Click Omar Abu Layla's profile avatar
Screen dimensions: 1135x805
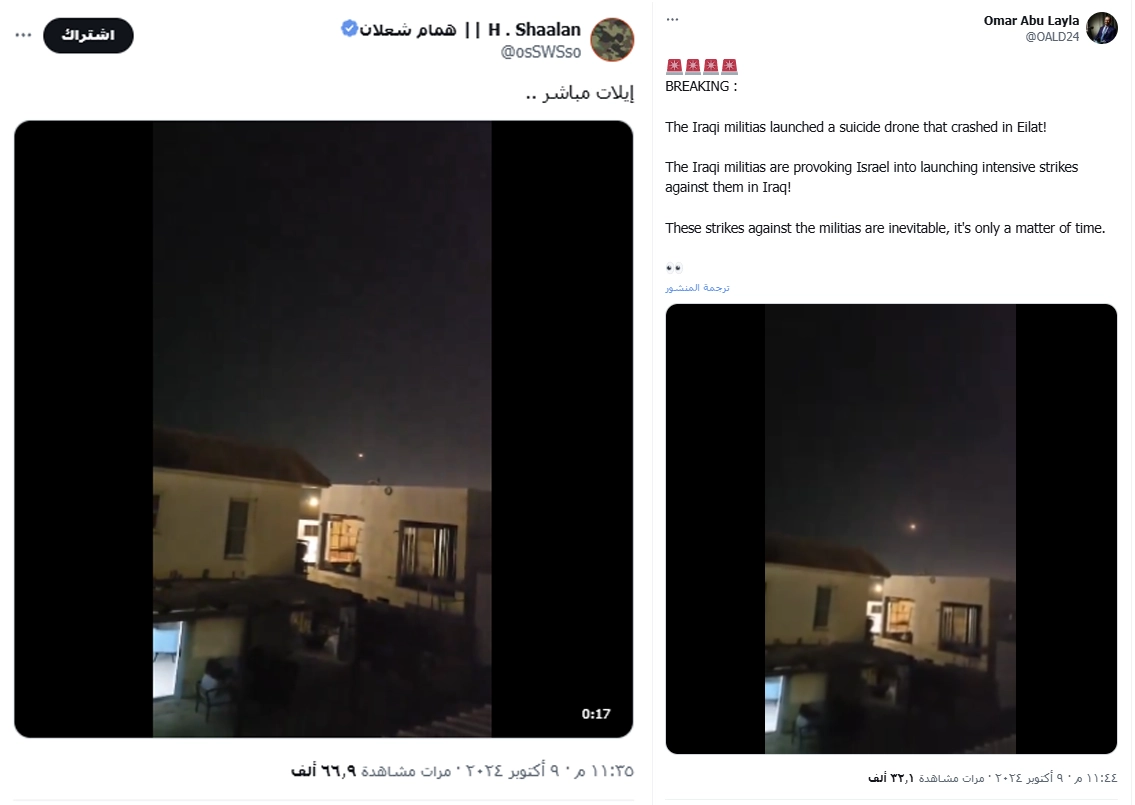coord(1102,28)
